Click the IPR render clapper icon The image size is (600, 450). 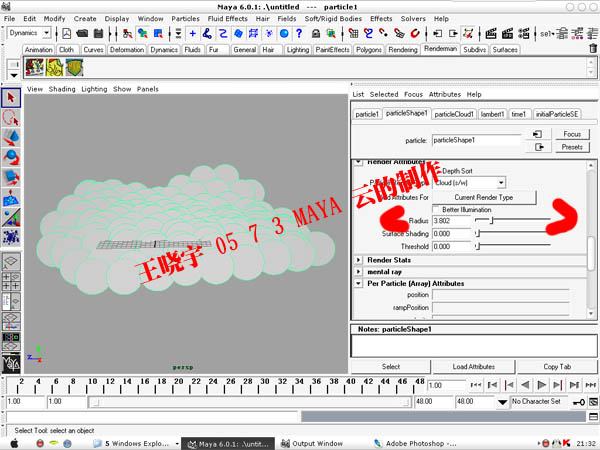[x=507, y=34]
